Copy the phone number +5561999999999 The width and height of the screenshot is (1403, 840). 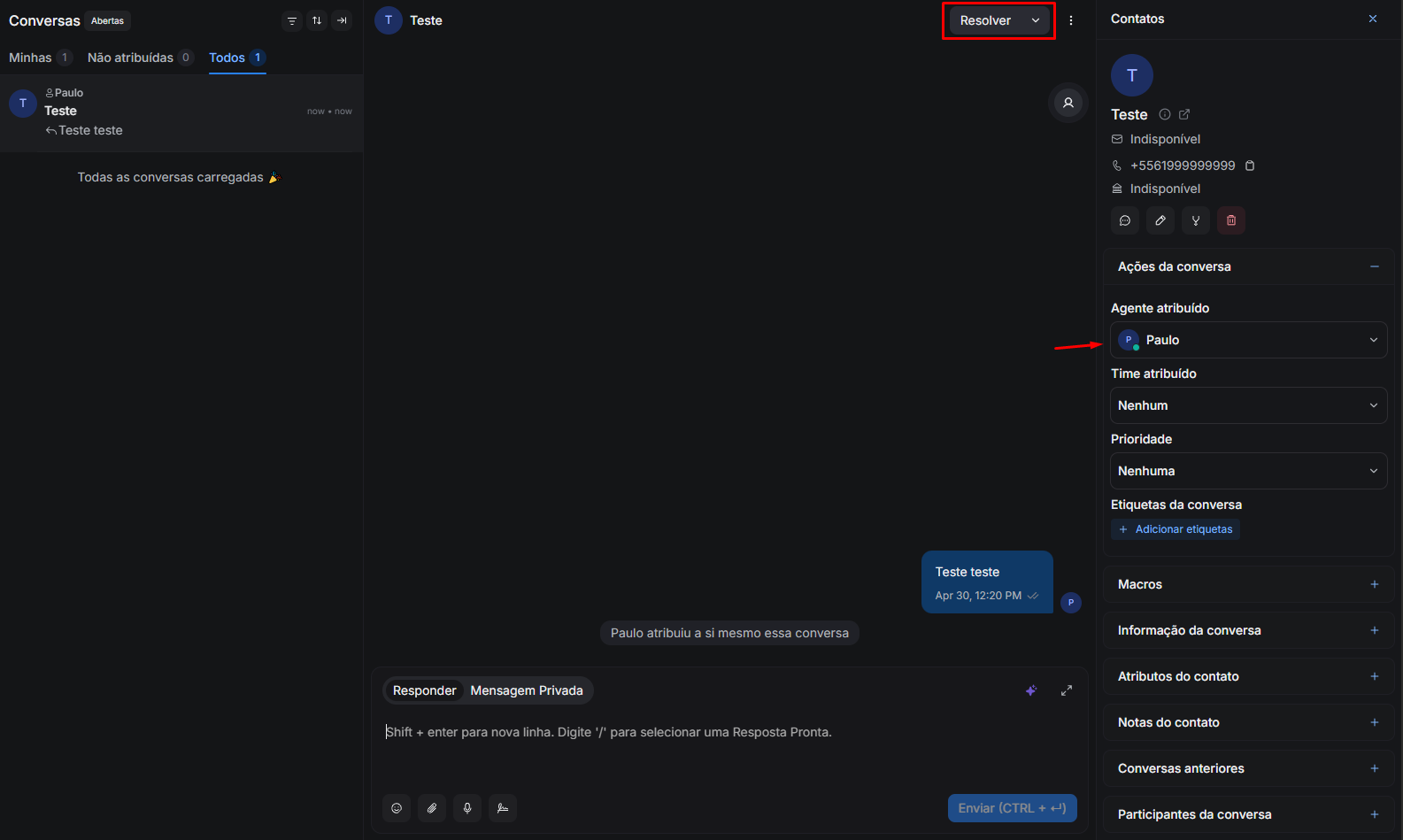pos(1250,166)
